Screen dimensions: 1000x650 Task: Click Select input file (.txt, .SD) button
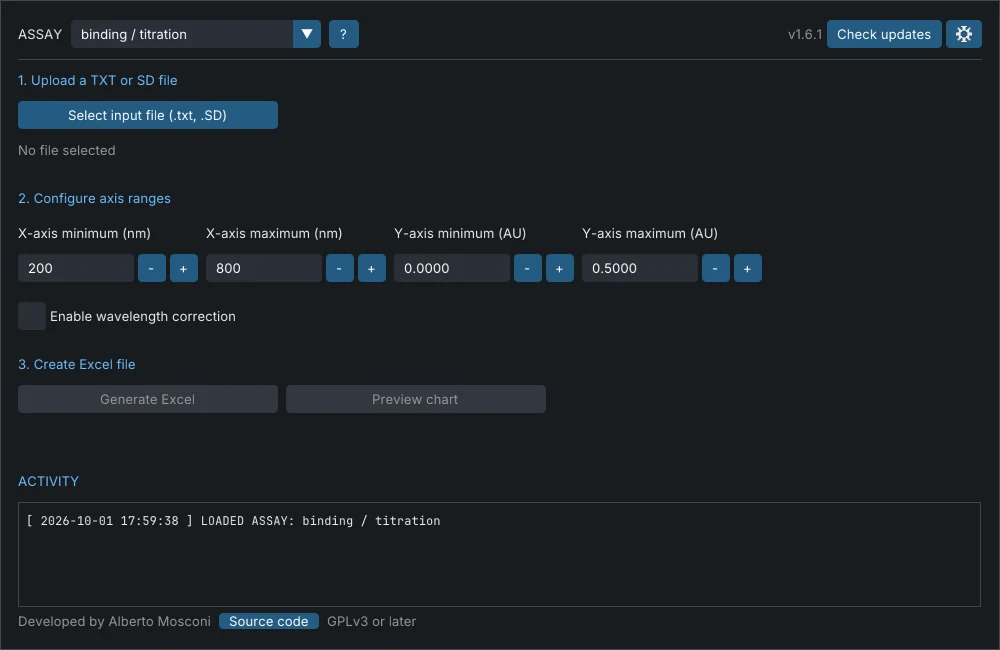tap(148, 115)
